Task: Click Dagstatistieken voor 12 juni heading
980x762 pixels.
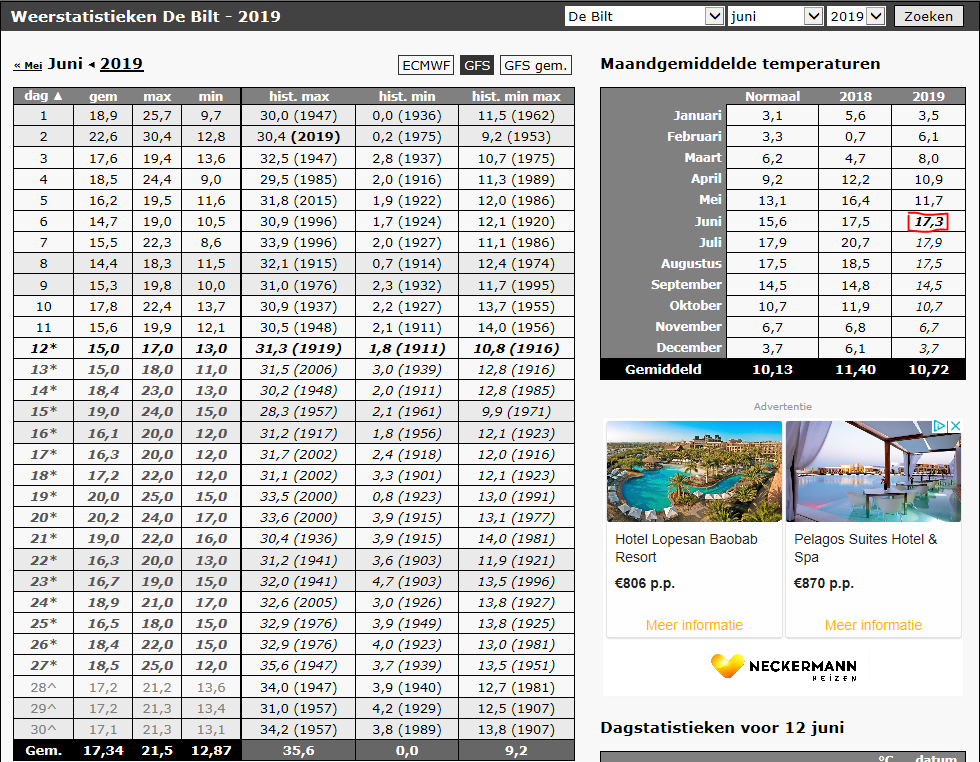Action: click(722, 728)
